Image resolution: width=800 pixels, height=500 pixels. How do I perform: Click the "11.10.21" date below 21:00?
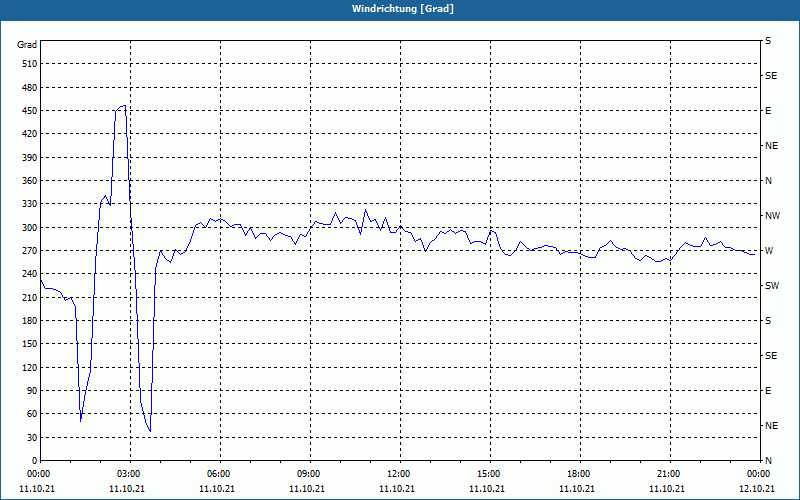(667, 489)
